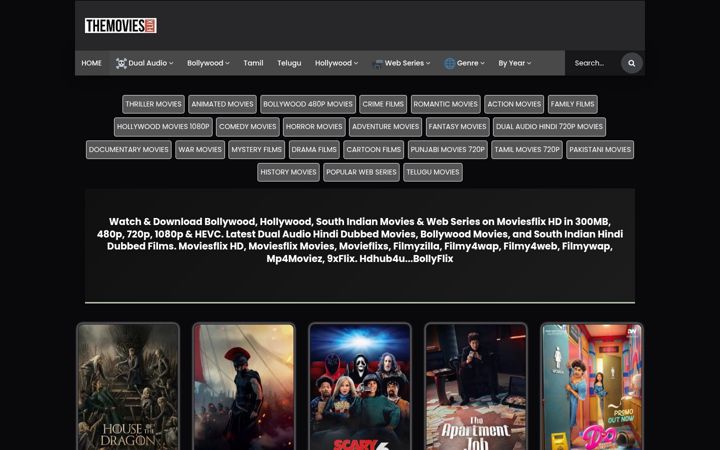Open the Comedy Movies category
The height and width of the screenshot is (450, 720).
point(248,127)
